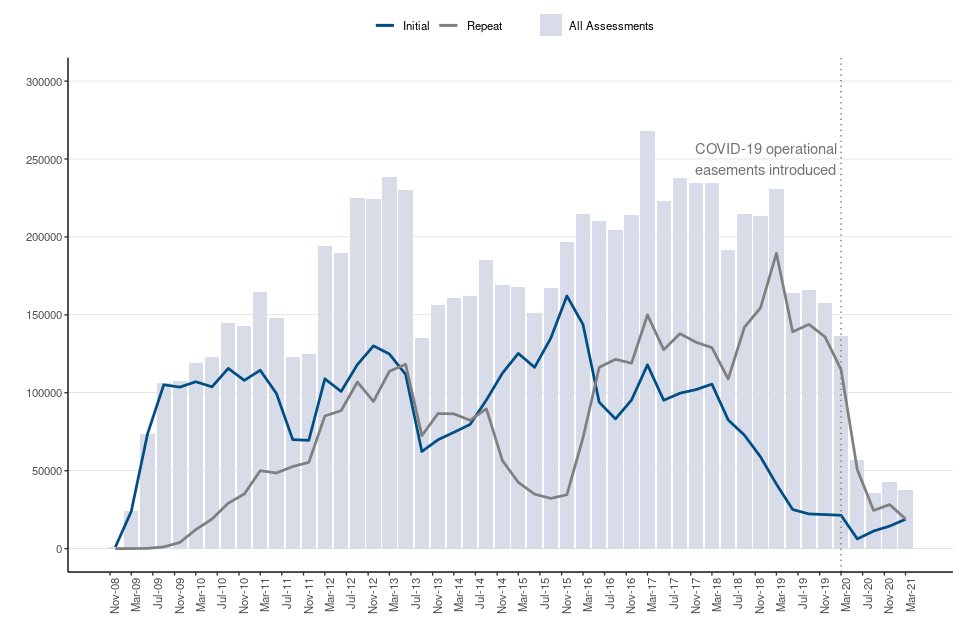Click the Initial line's highest peak point
The height and width of the screenshot is (640, 960).
point(567,296)
